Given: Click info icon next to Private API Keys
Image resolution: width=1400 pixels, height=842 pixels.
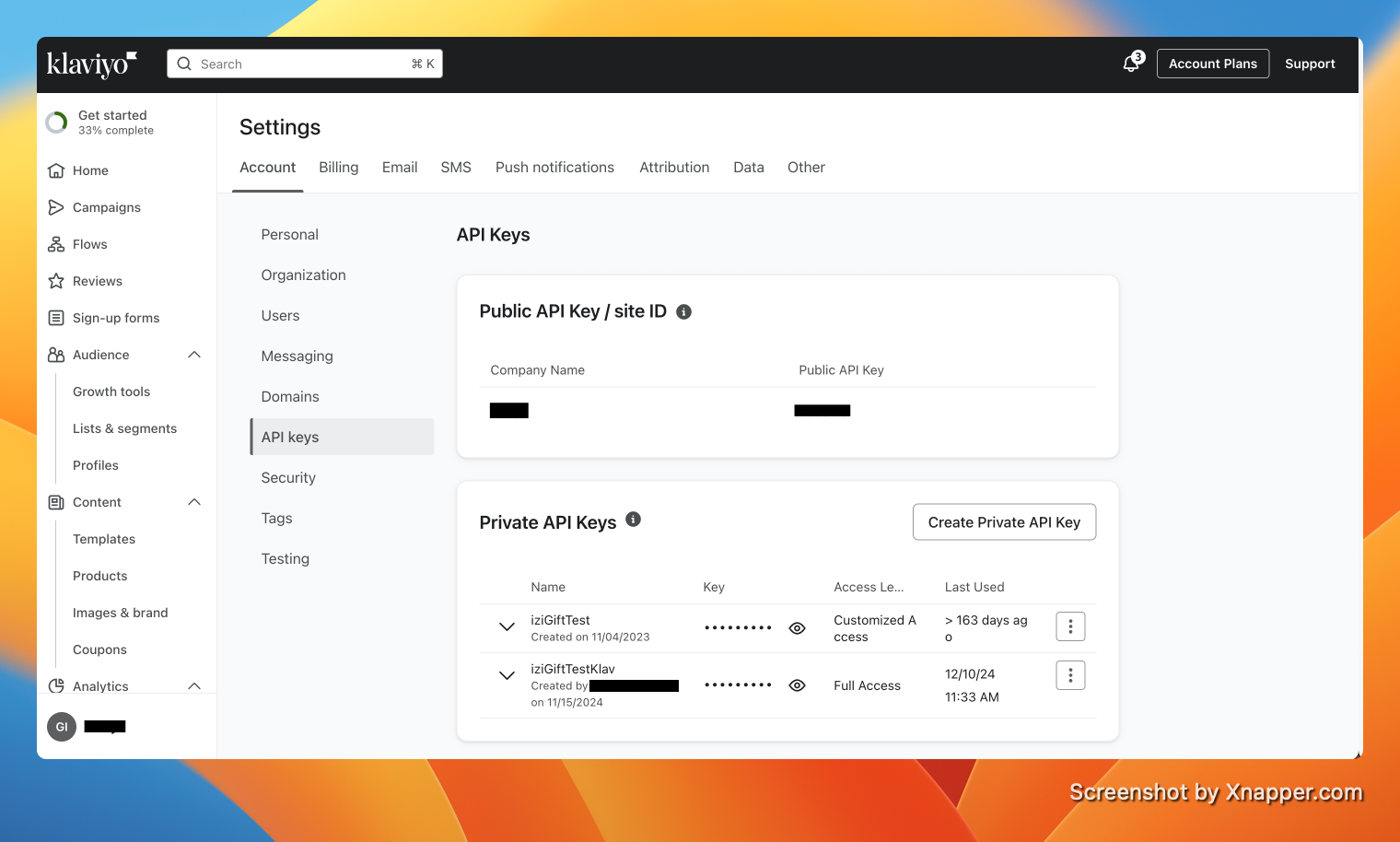Looking at the screenshot, I should [x=633, y=520].
